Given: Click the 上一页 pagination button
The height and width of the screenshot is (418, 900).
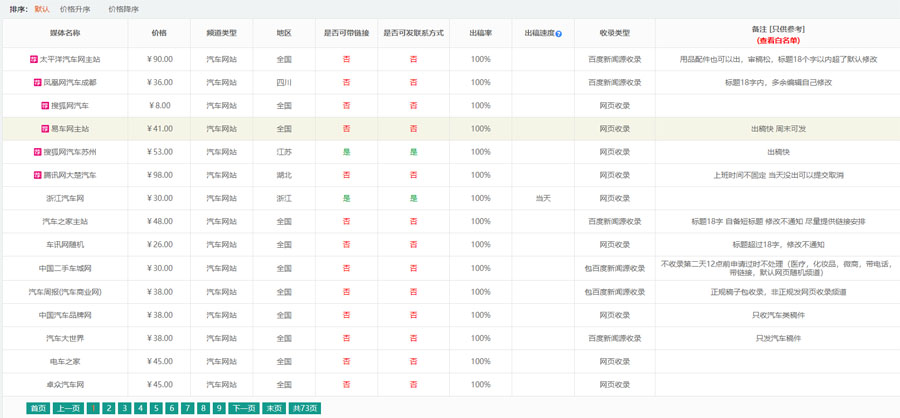Looking at the screenshot, I should pos(68,408).
